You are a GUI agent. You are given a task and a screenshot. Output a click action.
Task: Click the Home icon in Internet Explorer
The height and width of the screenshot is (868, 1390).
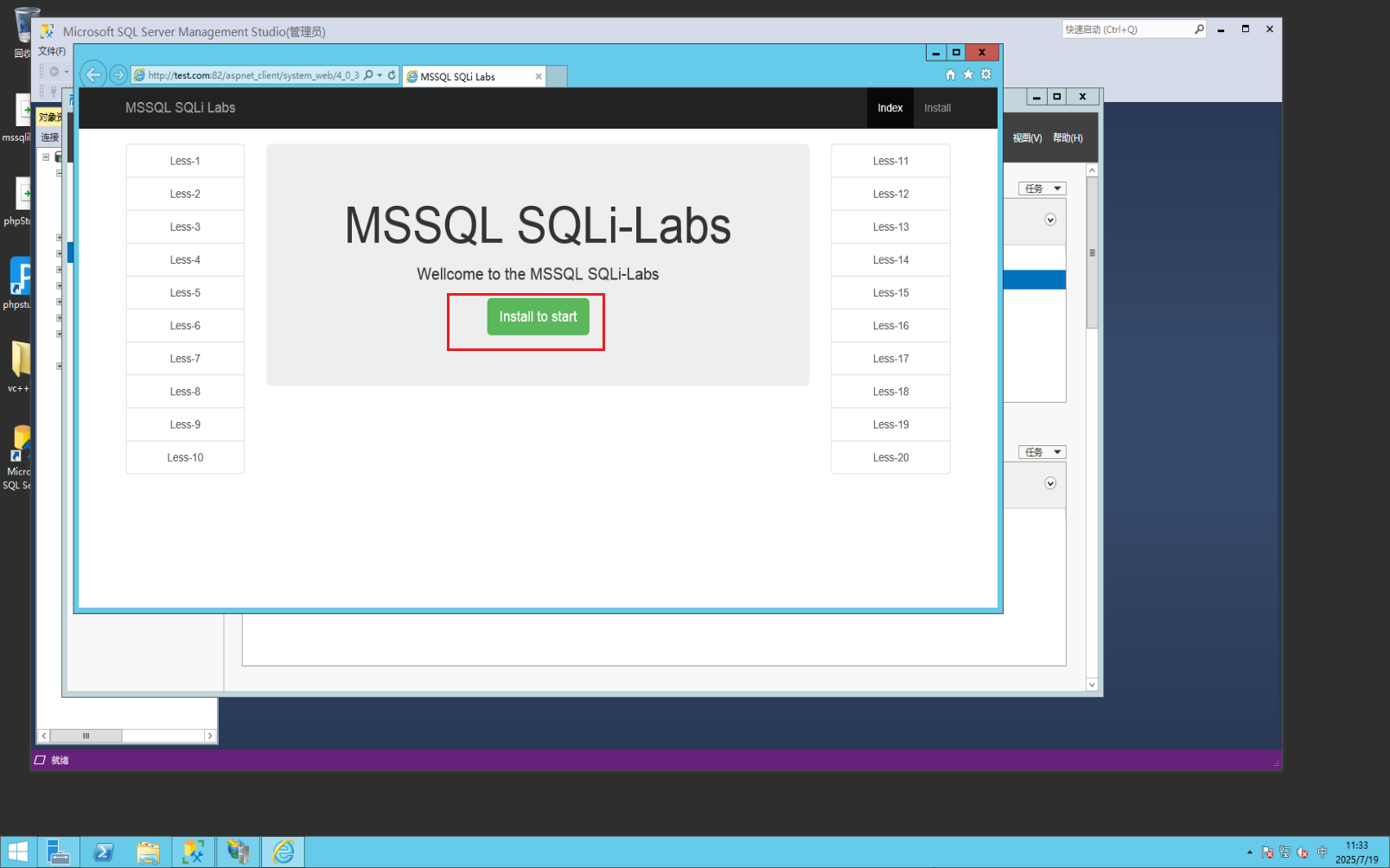pos(949,74)
